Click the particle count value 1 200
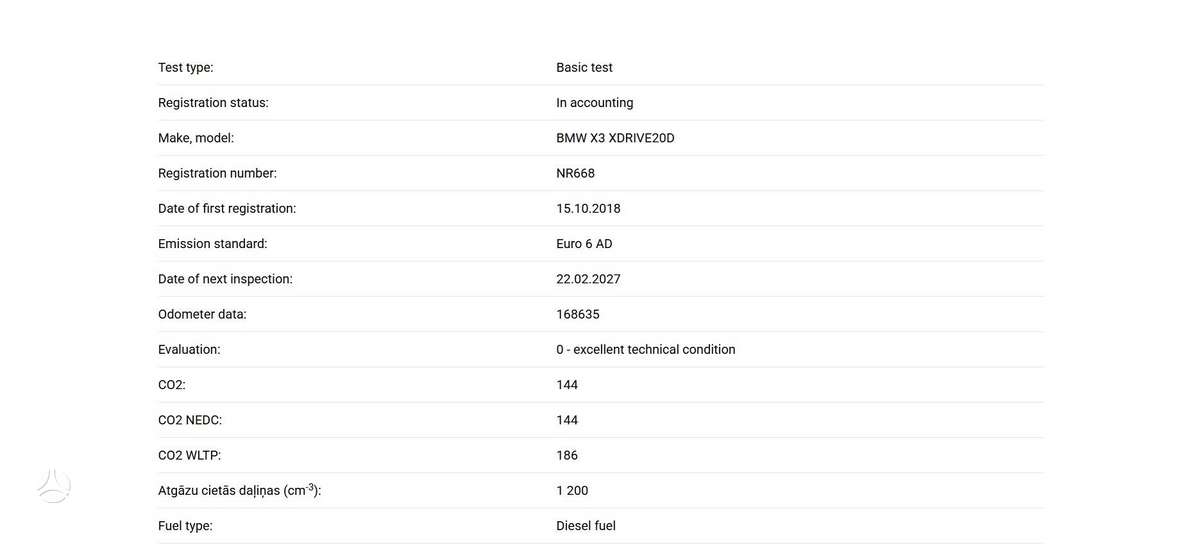This screenshot has width=1200, height=550. 572,491
